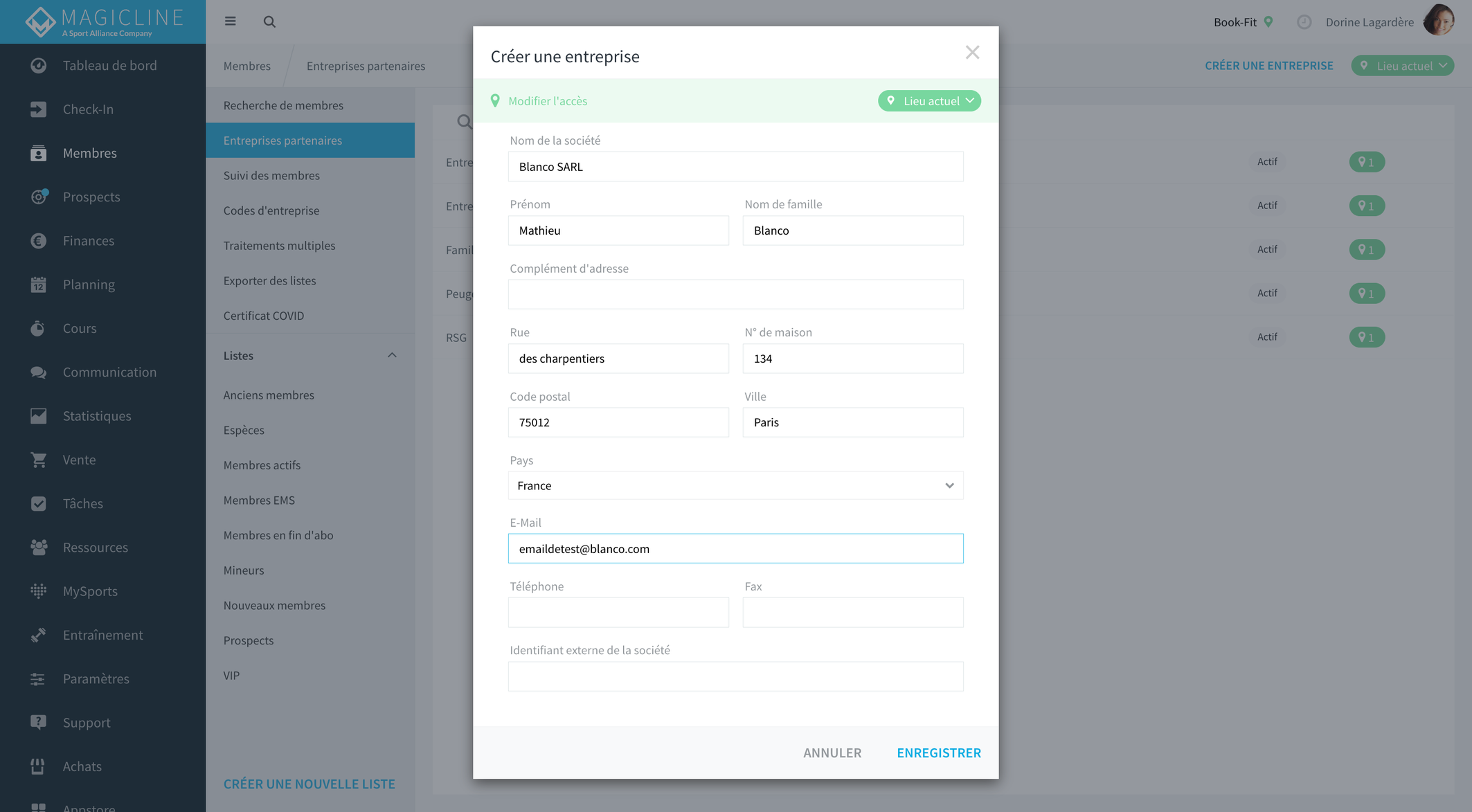Open the Ressources people icon

tap(39, 548)
